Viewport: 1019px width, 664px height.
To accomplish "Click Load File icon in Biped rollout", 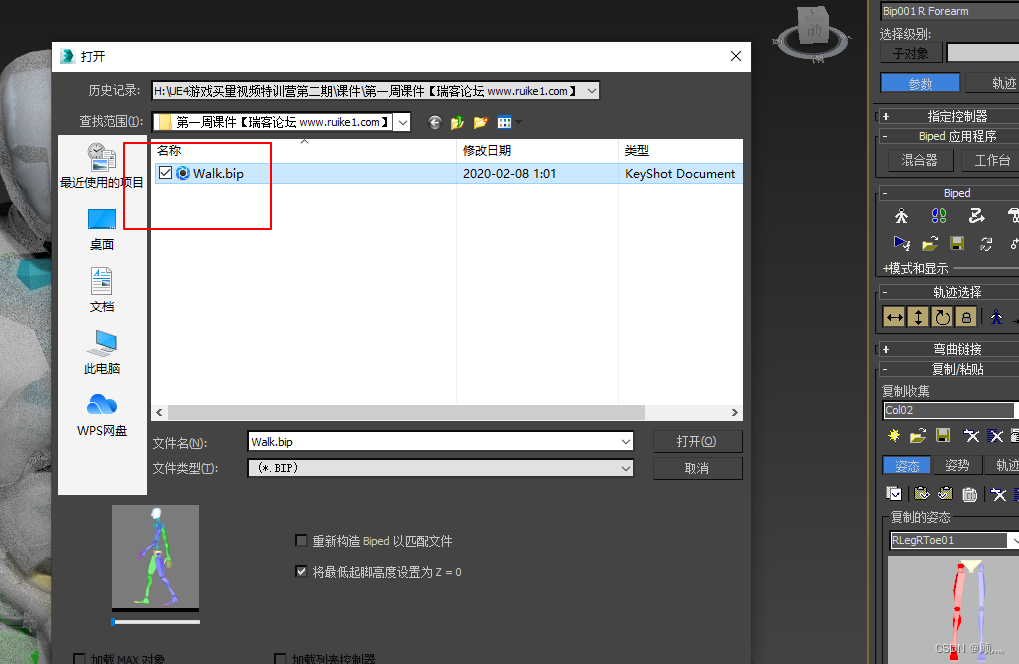I will 930,244.
